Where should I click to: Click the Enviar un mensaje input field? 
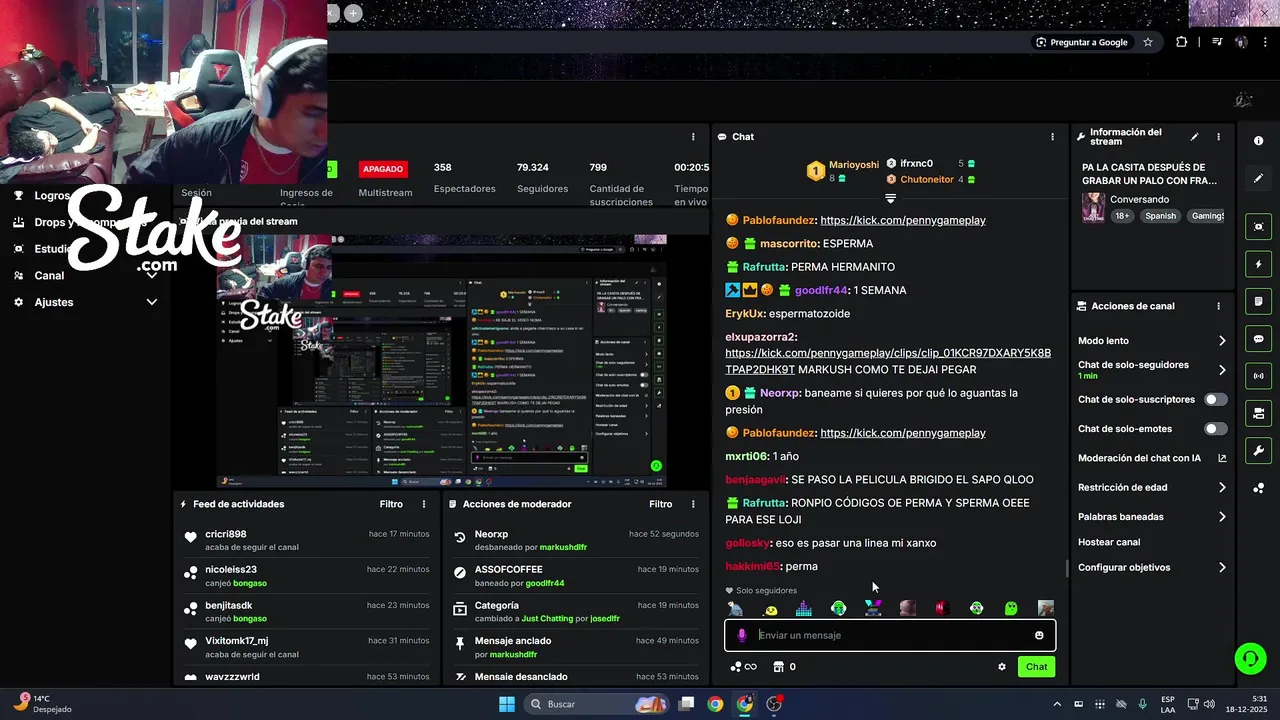point(890,635)
